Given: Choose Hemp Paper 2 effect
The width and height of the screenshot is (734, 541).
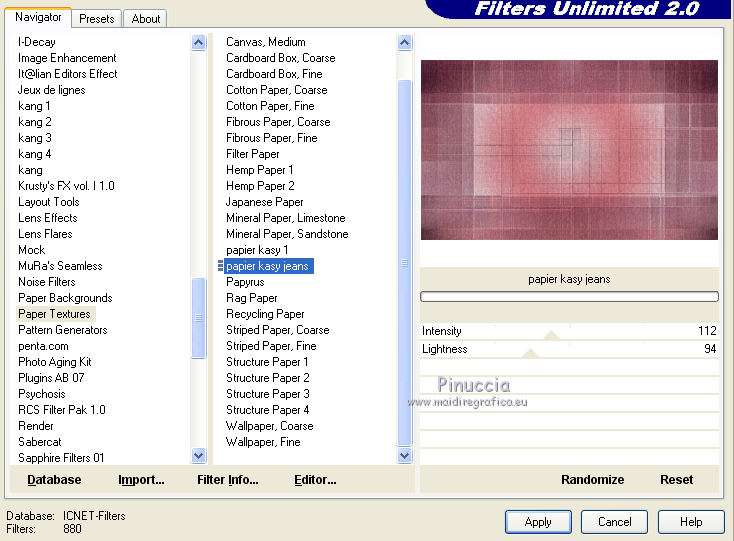Looking at the screenshot, I should click(x=260, y=186).
